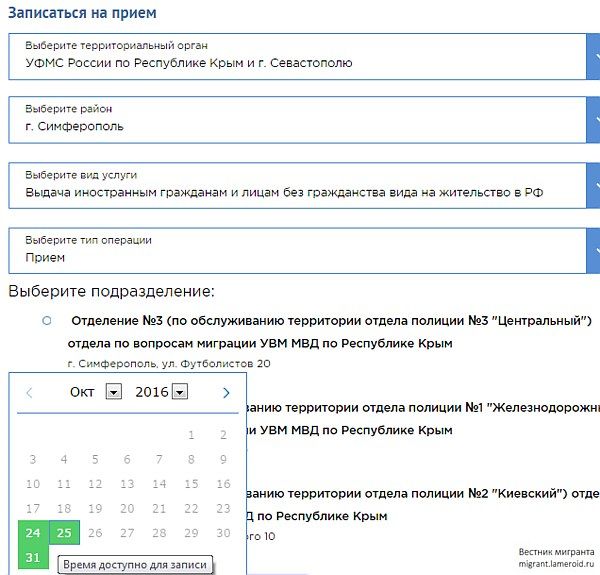The image size is (600, 575).
Task: Click the Отделение №3 Центральный department title
Action: (x=329, y=332)
